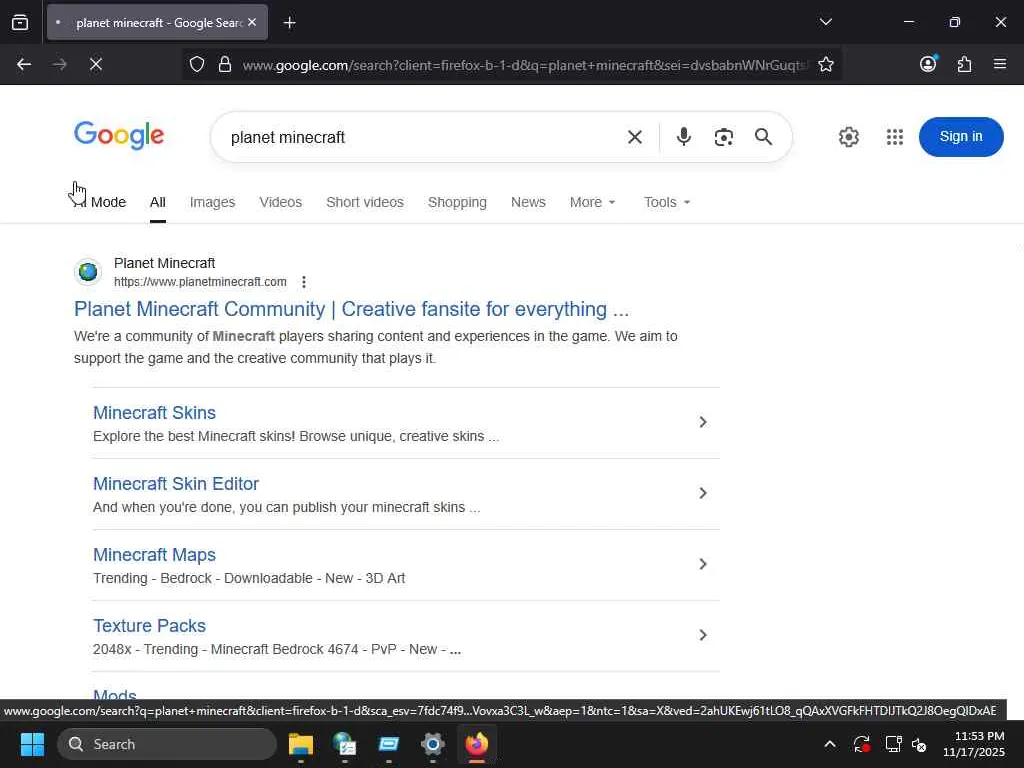Click the address bar URL
This screenshot has height=768, width=1024.
coord(525,65)
